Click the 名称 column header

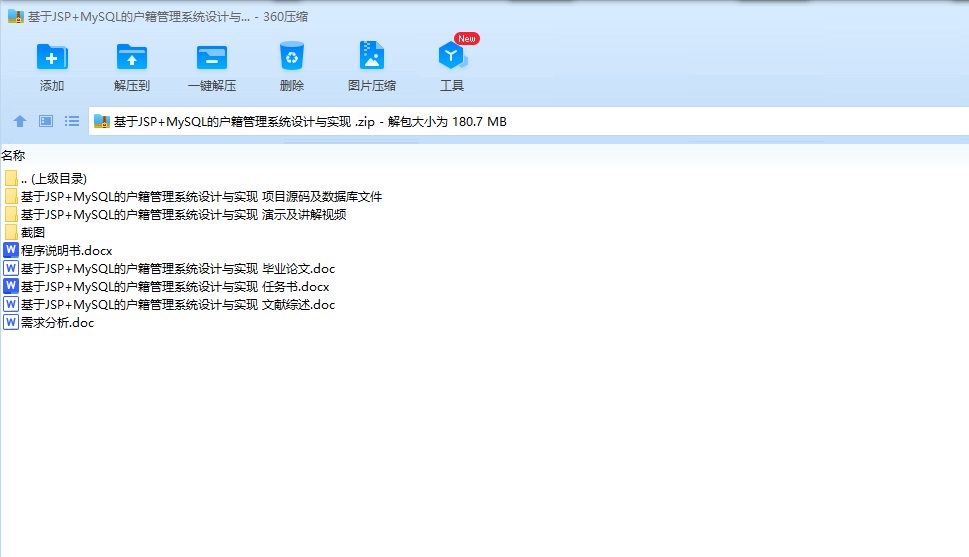[x=13, y=156]
